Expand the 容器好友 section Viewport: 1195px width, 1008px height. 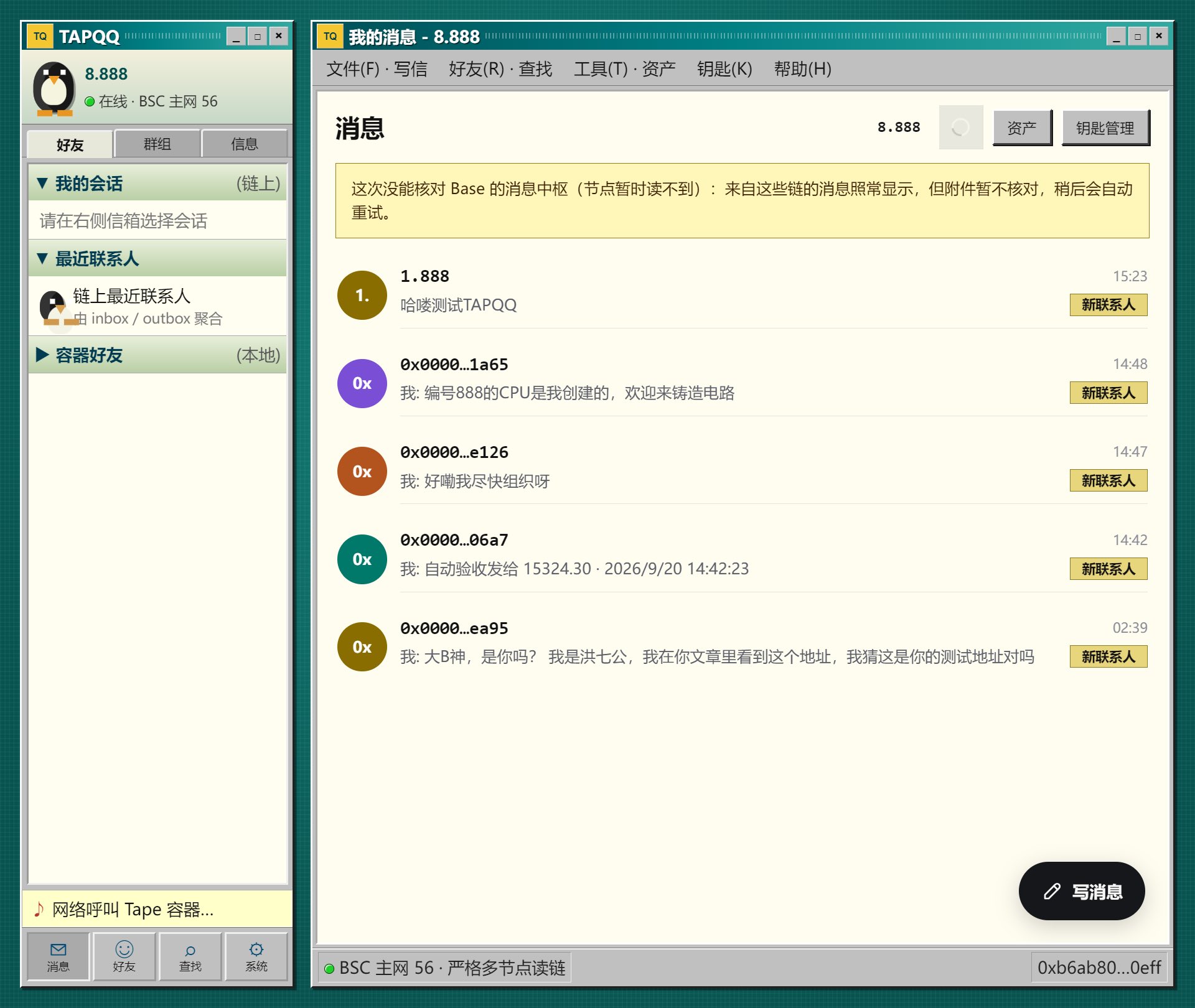(x=157, y=355)
